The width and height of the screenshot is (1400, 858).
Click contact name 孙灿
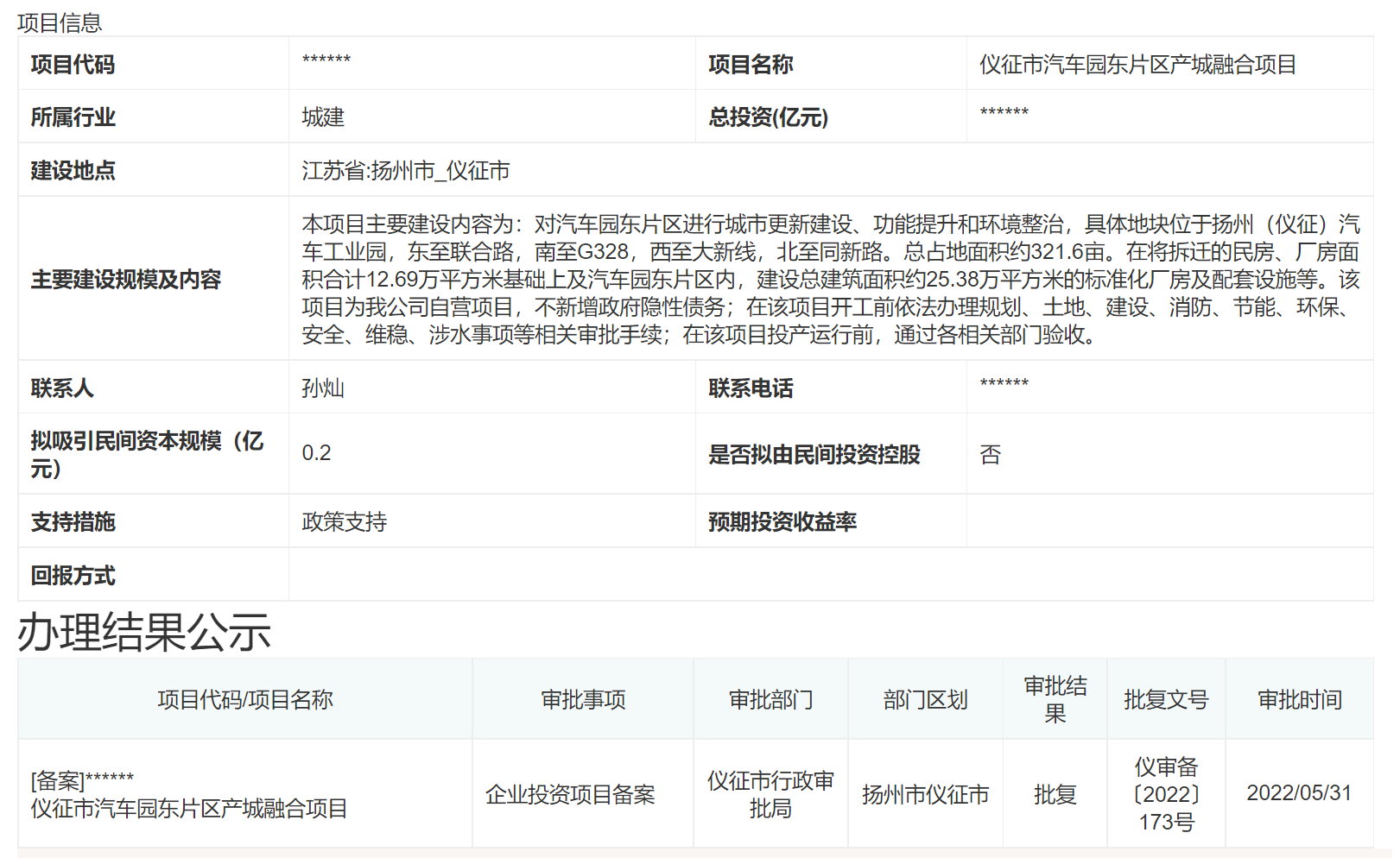(x=323, y=388)
